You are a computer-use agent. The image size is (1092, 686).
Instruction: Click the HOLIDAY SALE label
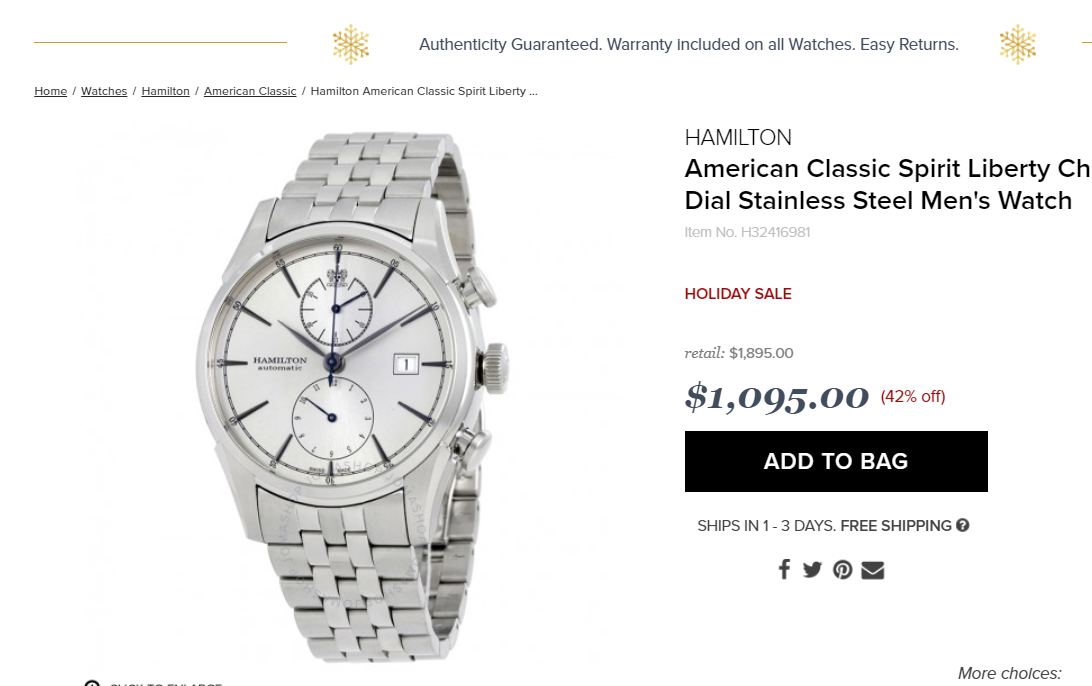pyautogui.click(x=738, y=294)
